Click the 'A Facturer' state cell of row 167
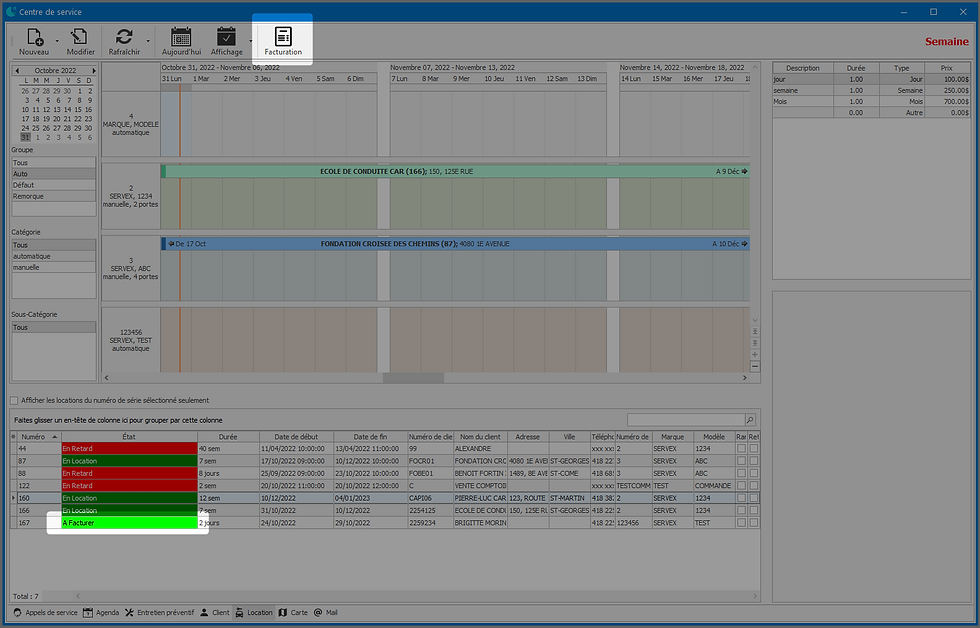 coord(129,522)
